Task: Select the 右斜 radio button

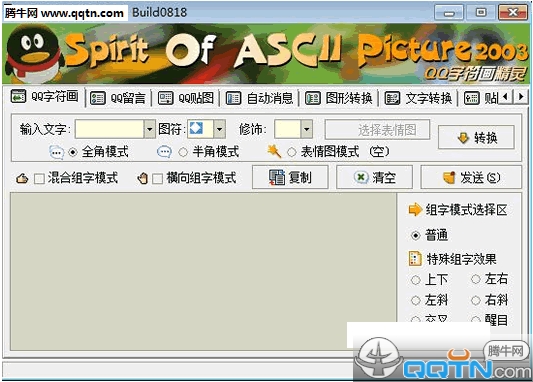Action: coord(476,300)
